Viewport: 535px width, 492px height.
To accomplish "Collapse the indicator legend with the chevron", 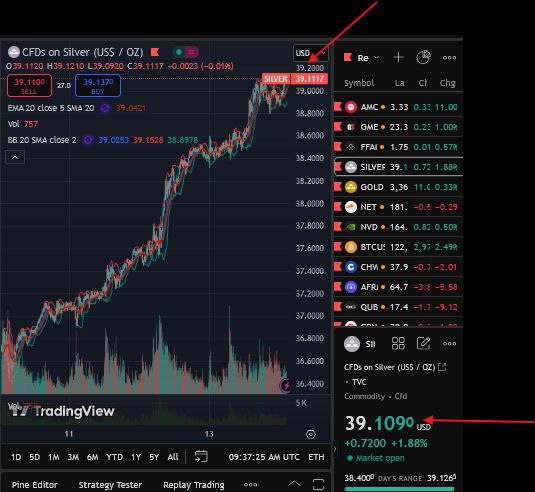I will pyautogui.click(x=15, y=157).
